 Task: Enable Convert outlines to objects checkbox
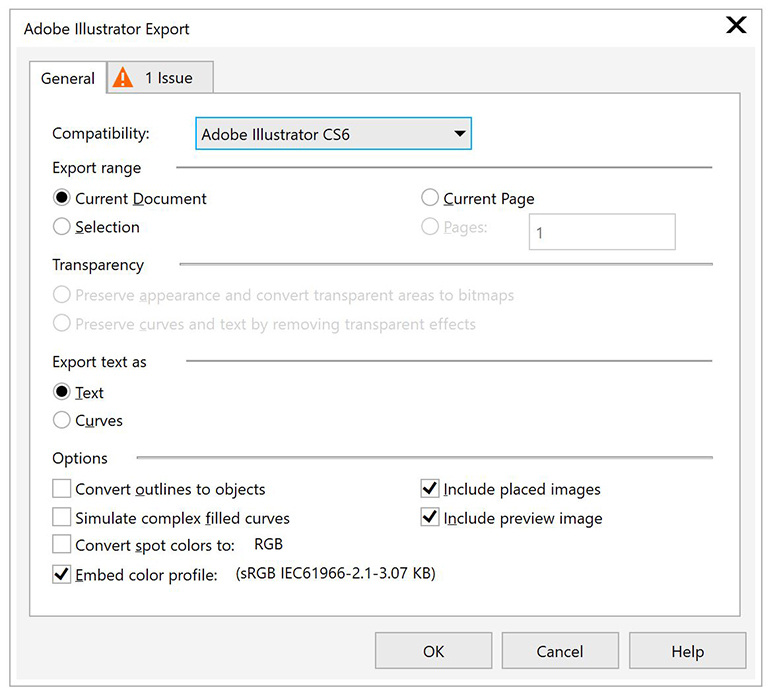click(x=63, y=490)
